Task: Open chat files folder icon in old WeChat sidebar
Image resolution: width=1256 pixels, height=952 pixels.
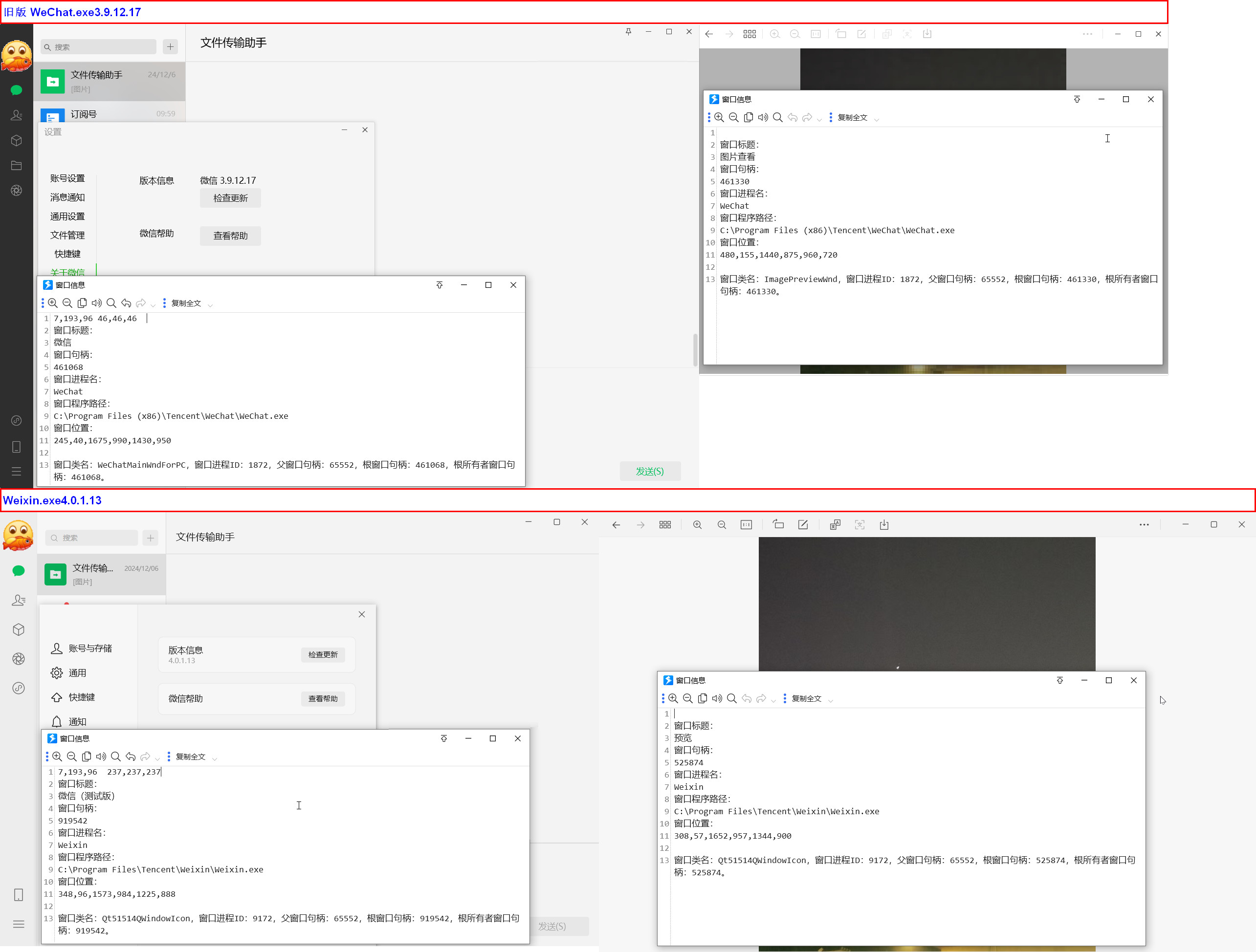Action: pyautogui.click(x=17, y=166)
